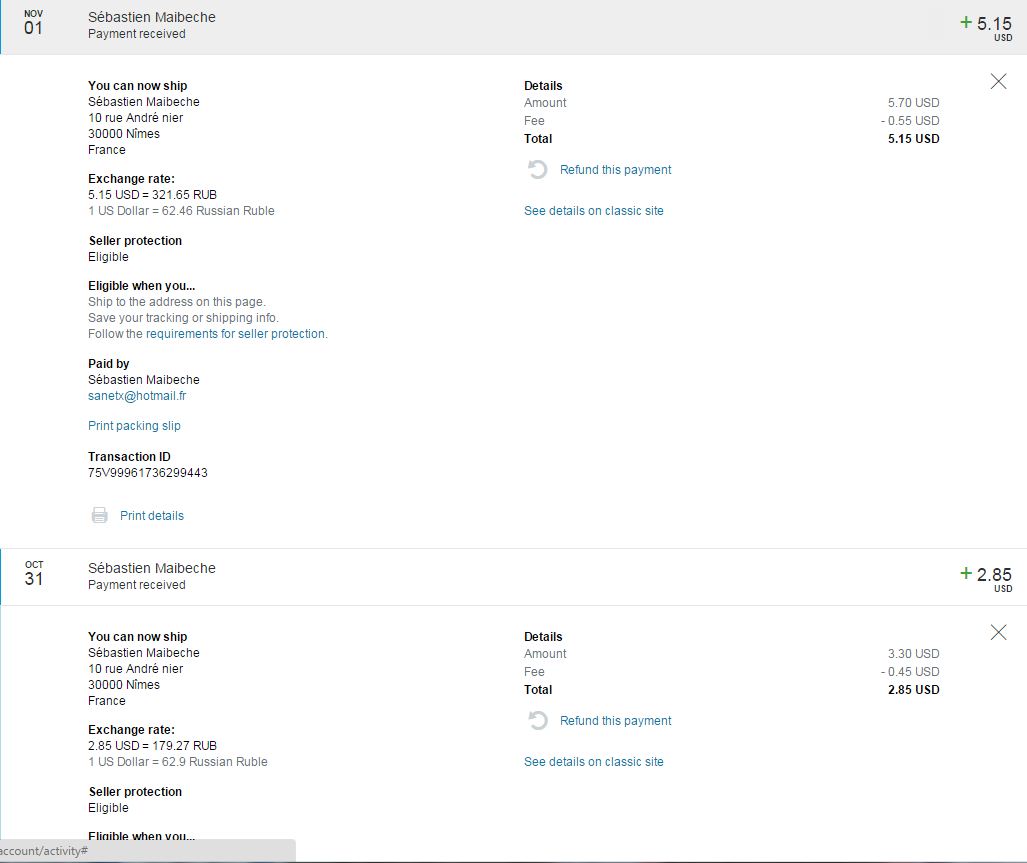Open the requirements for seller protection link
Image resolution: width=1027 pixels, height=863 pixels.
point(236,334)
